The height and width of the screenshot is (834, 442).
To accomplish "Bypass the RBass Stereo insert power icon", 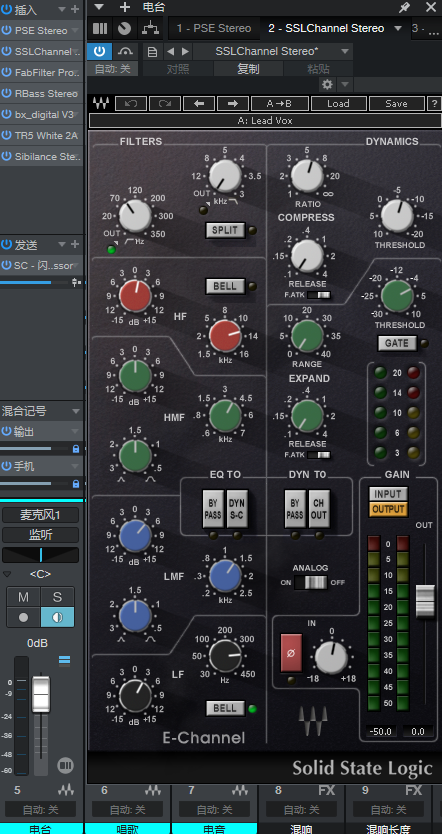I will click(6, 93).
